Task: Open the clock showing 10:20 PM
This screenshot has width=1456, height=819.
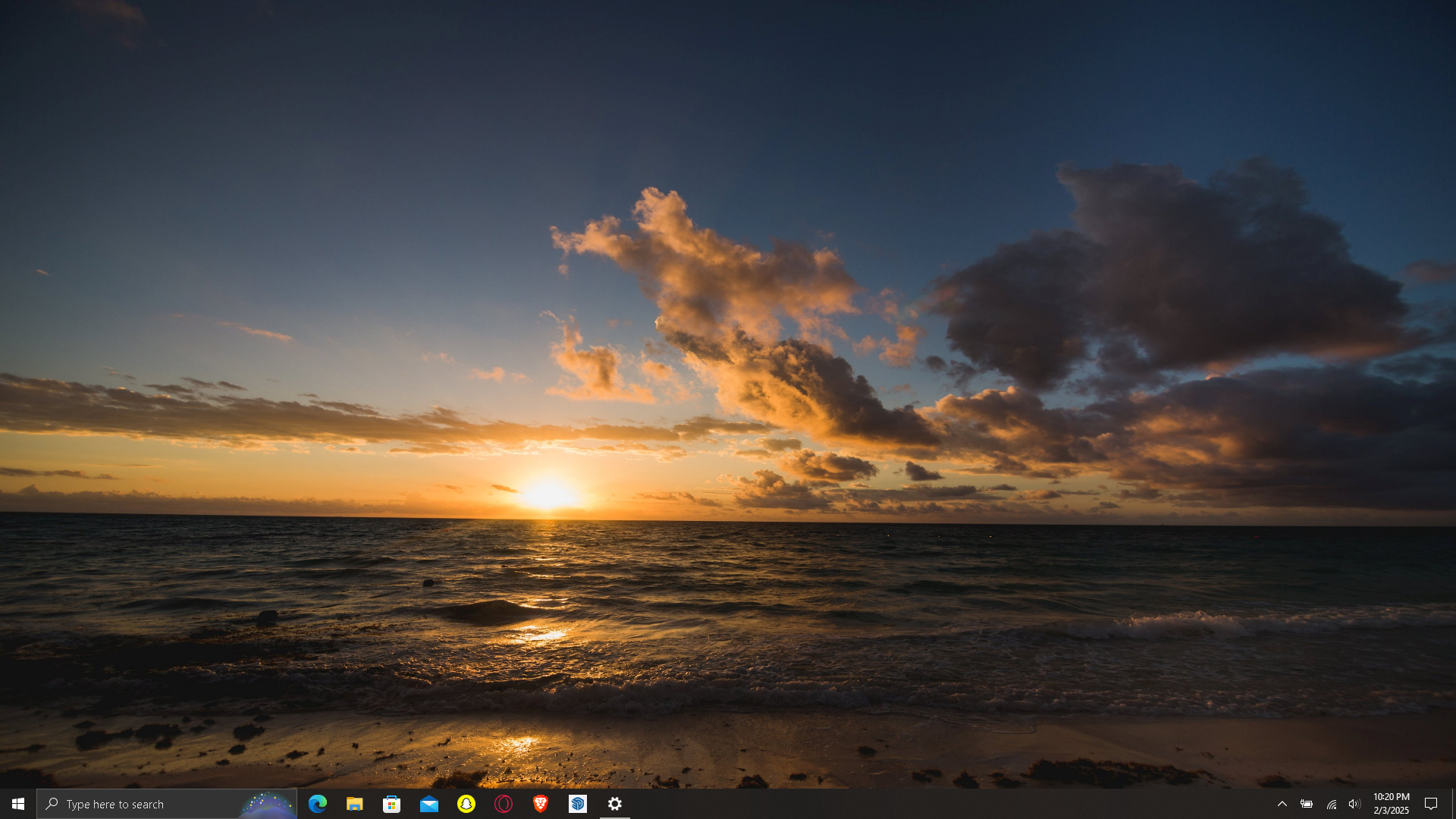Action: [x=1391, y=804]
